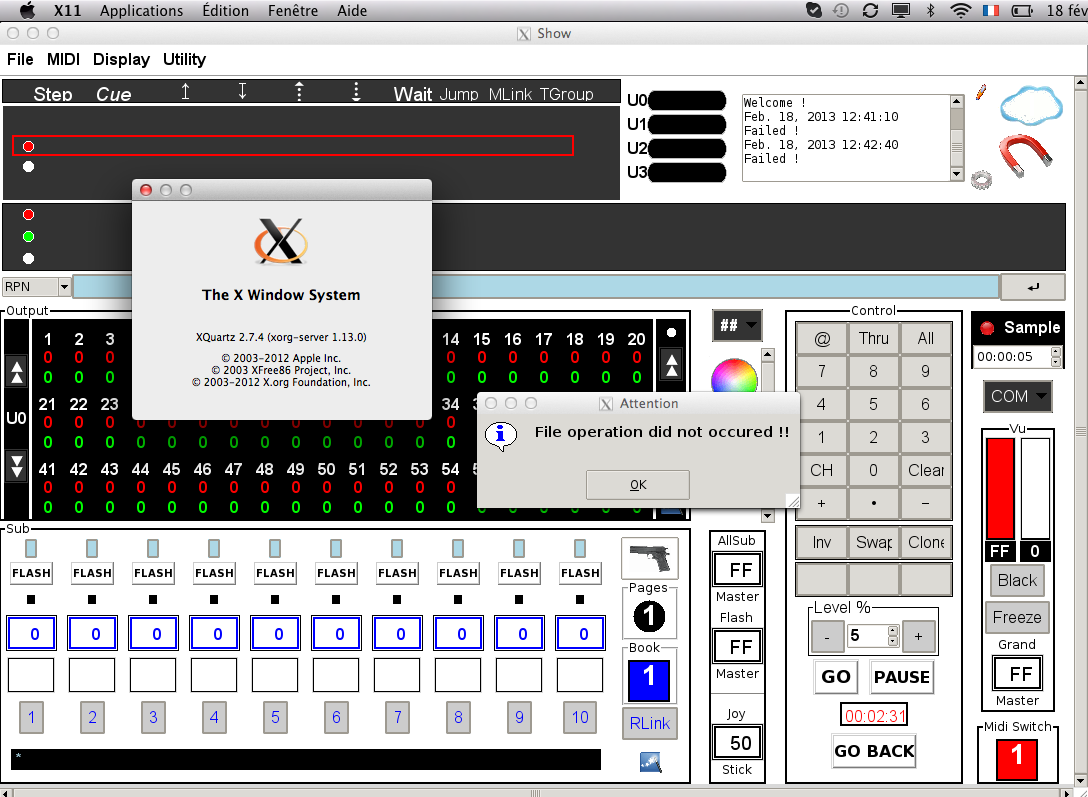Image resolution: width=1088 pixels, height=797 pixels.
Task: Toggle the red Midi Switch 1
Action: point(1017,755)
